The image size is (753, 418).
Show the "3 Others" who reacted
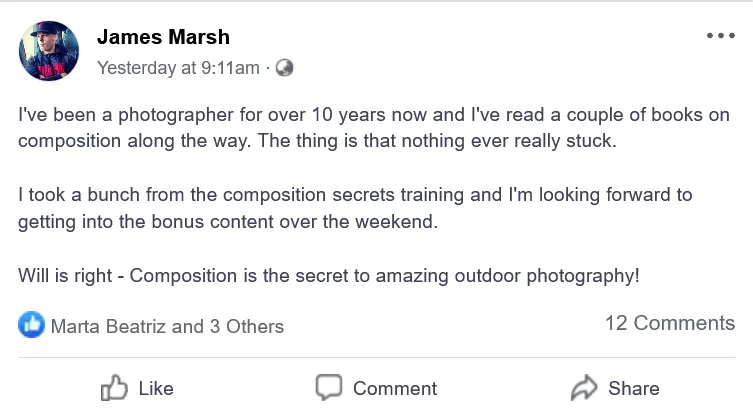[249, 326]
